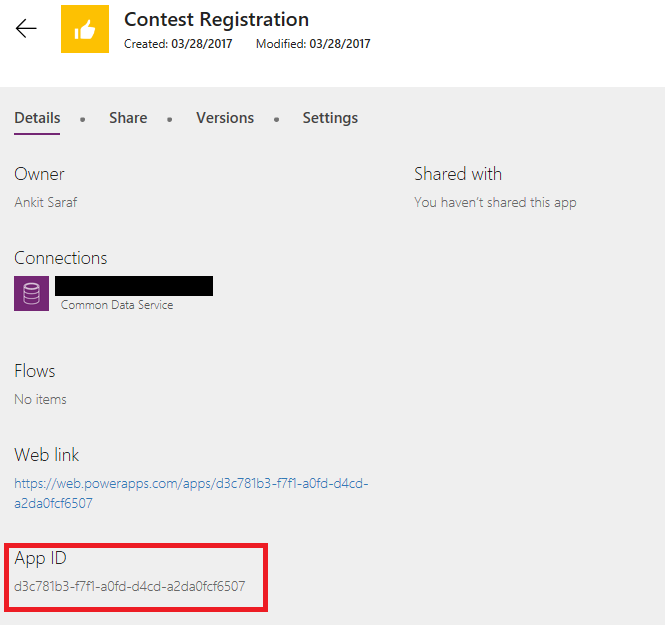The height and width of the screenshot is (625, 665).
Task: Click the owner name Ankit Saraf
Action: (46, 202)
